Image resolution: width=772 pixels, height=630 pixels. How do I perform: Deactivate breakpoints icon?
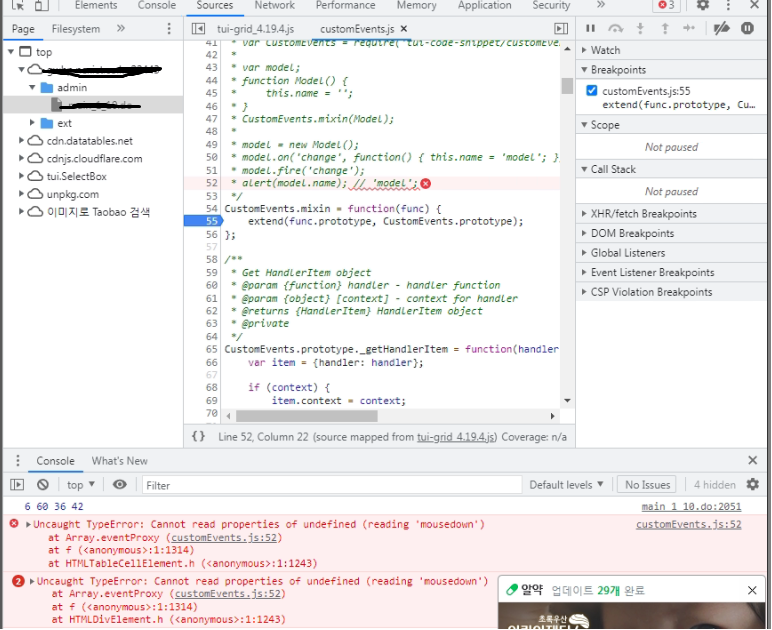point(721,29)
